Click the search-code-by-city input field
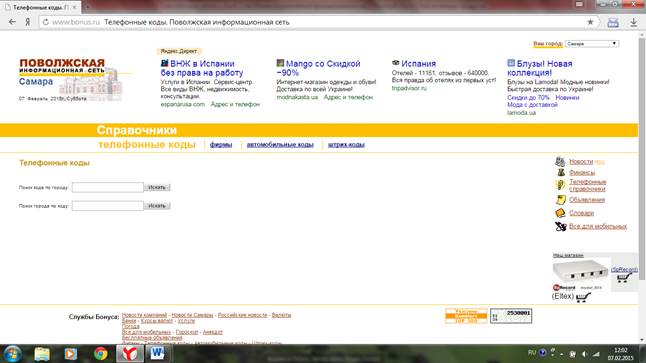This screenshot has height=363, width=646. click(x=108, y=187)
